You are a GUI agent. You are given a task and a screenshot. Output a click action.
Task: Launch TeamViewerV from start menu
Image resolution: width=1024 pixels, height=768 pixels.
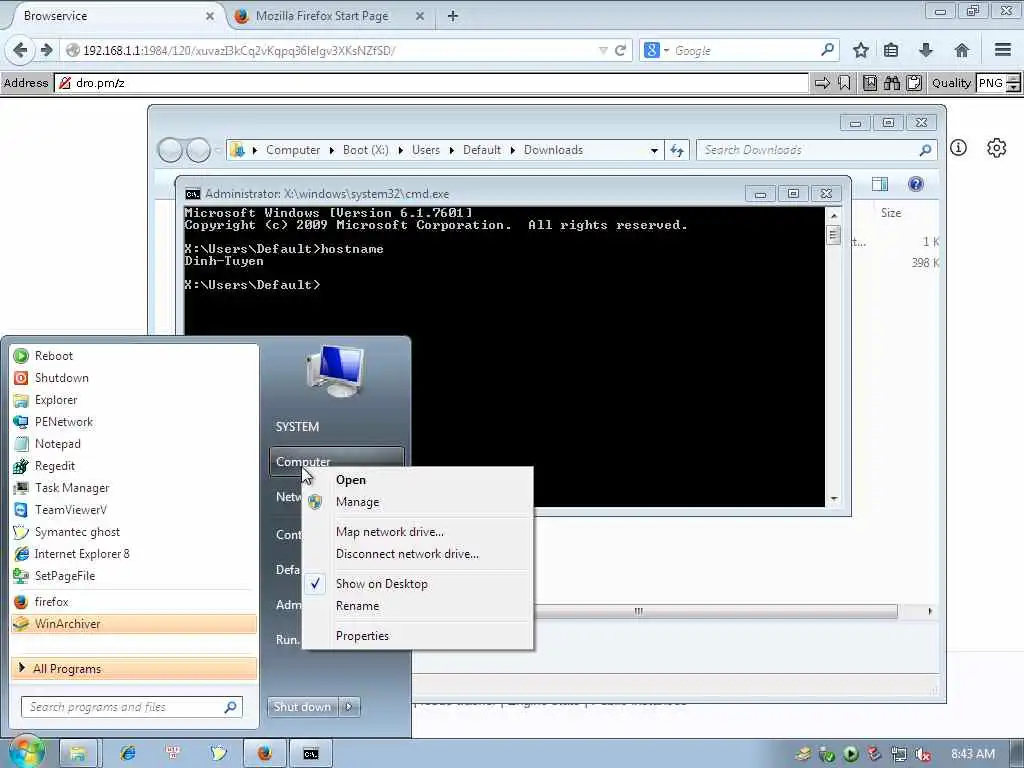71,509
